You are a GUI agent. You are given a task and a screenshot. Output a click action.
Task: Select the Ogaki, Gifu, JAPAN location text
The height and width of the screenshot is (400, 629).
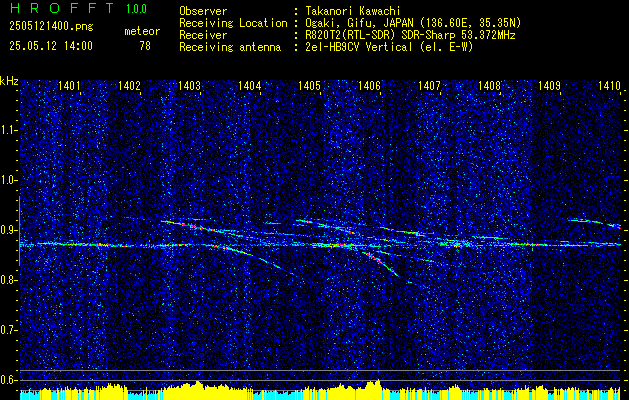tap(414, 23)
